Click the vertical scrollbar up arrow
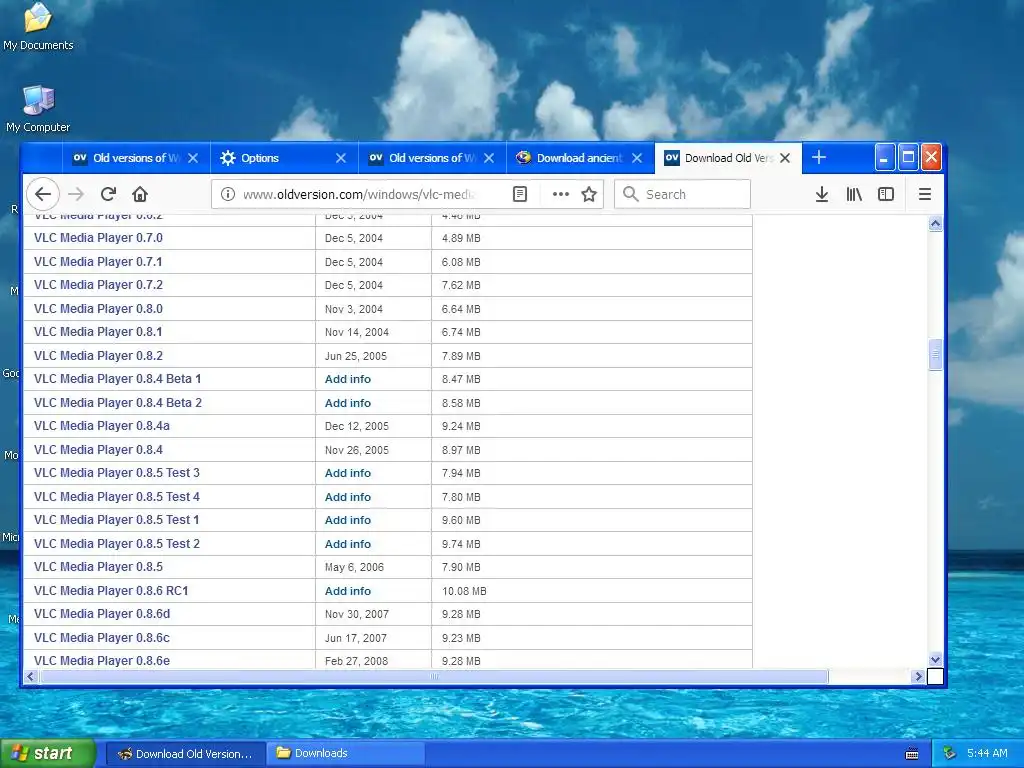 coord(935,224)
